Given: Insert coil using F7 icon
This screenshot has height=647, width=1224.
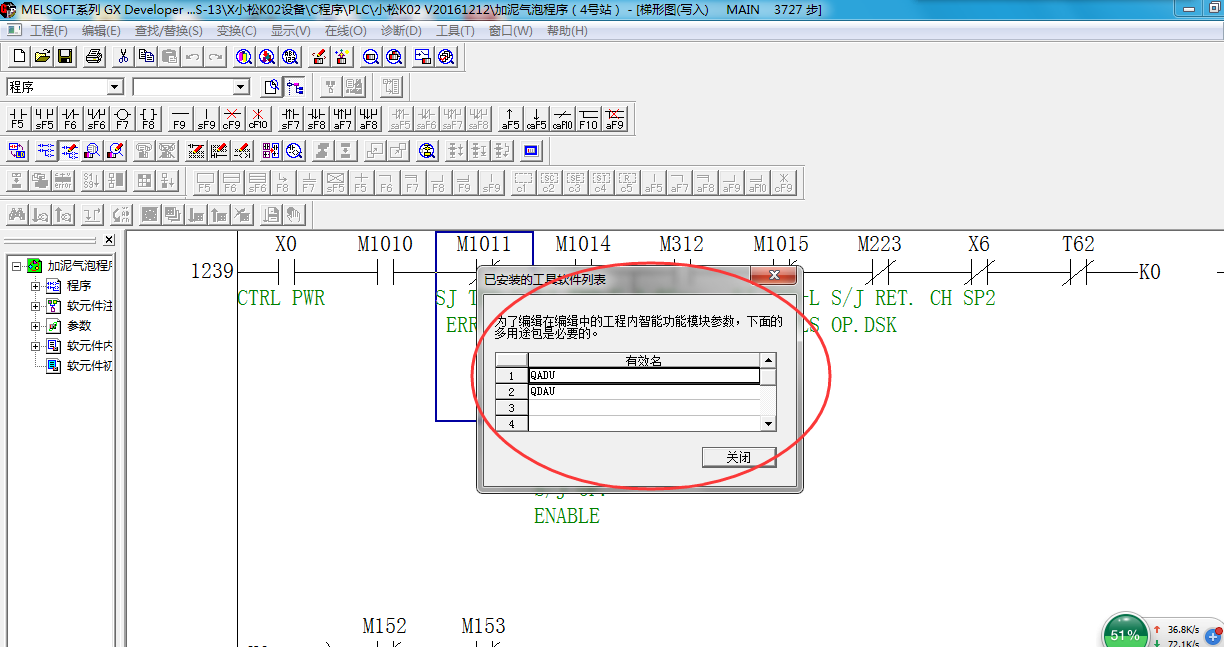Looking at the screenshot, I should coord(122,119).
